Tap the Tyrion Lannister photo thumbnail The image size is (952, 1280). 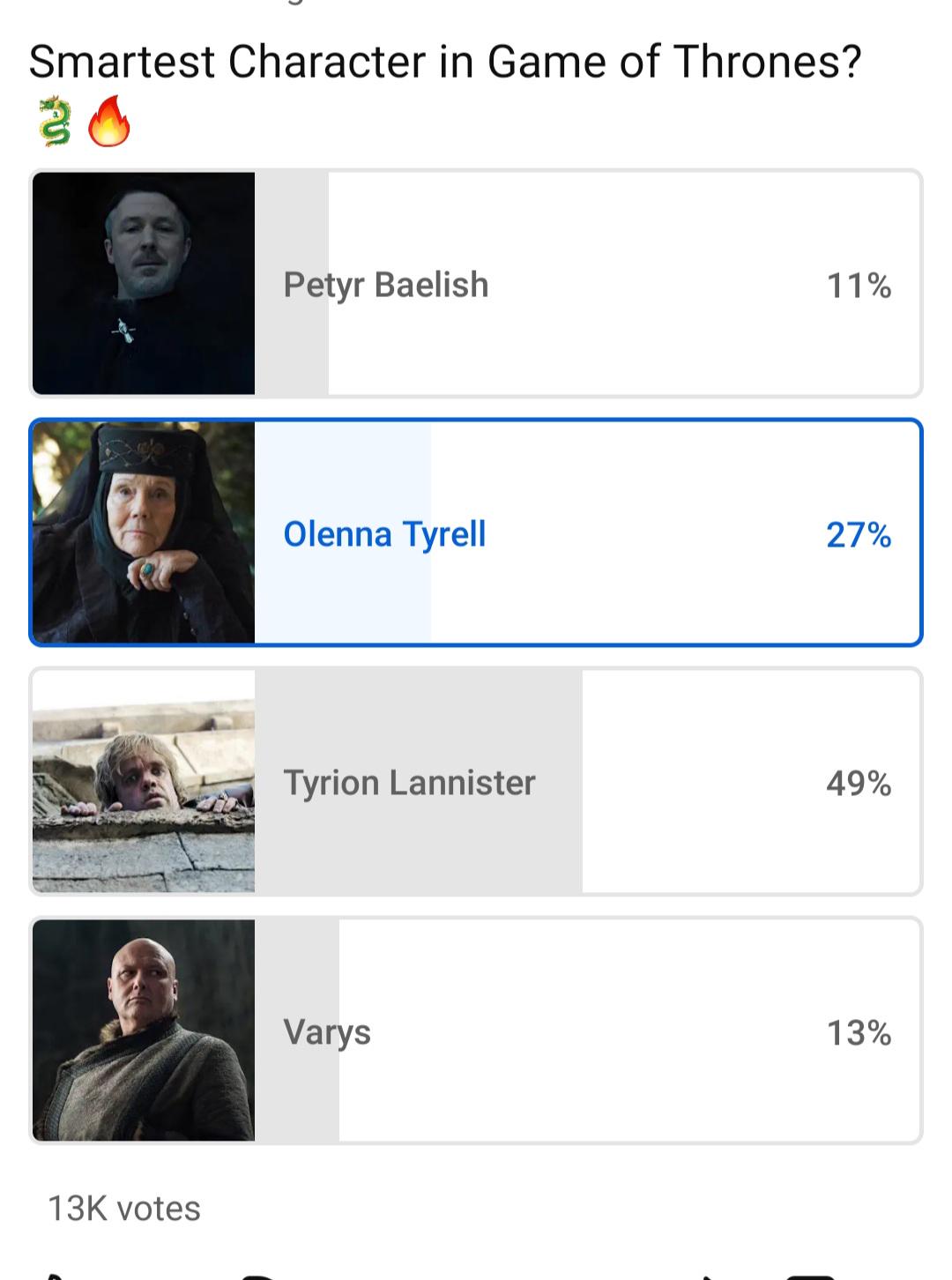point(144,782)
